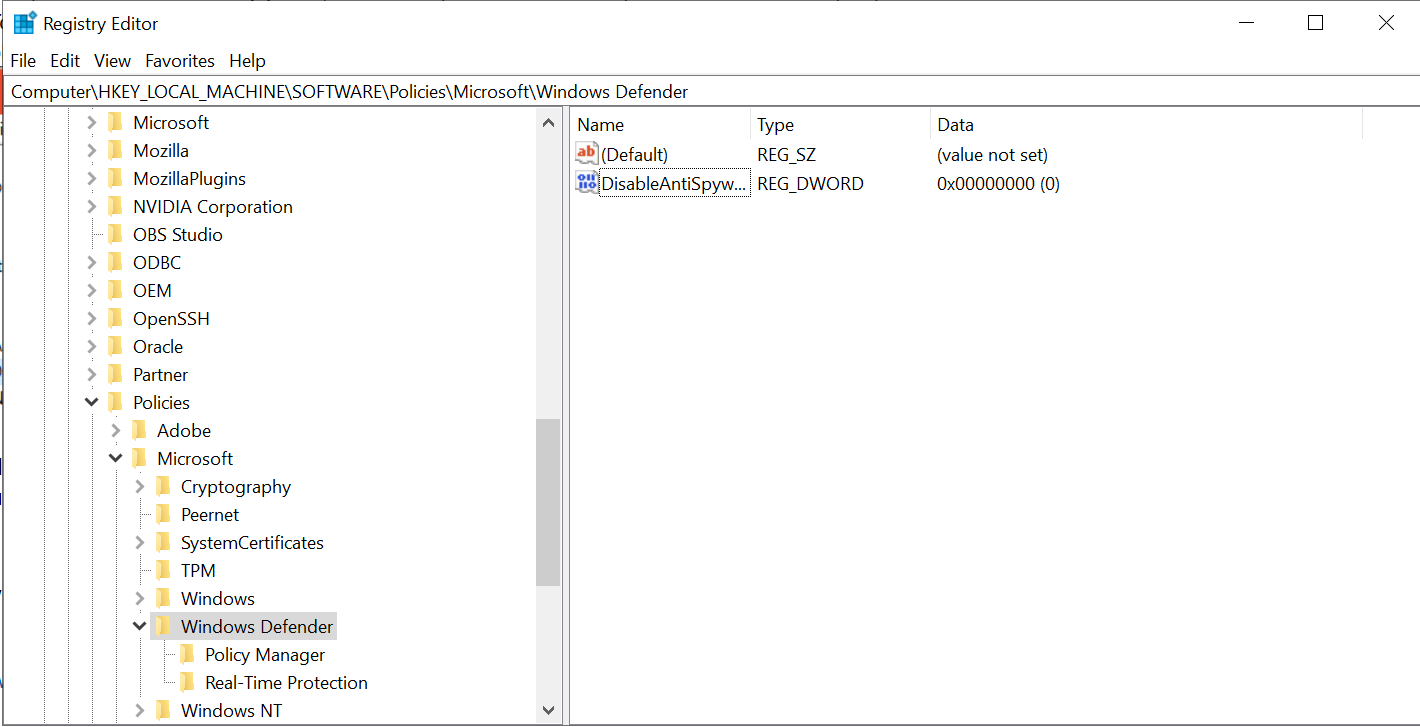The width and height of the screenshot is (1420, 727).
Task: Maximize the Registry Editor window
Action: click(x=1315, y=23)
